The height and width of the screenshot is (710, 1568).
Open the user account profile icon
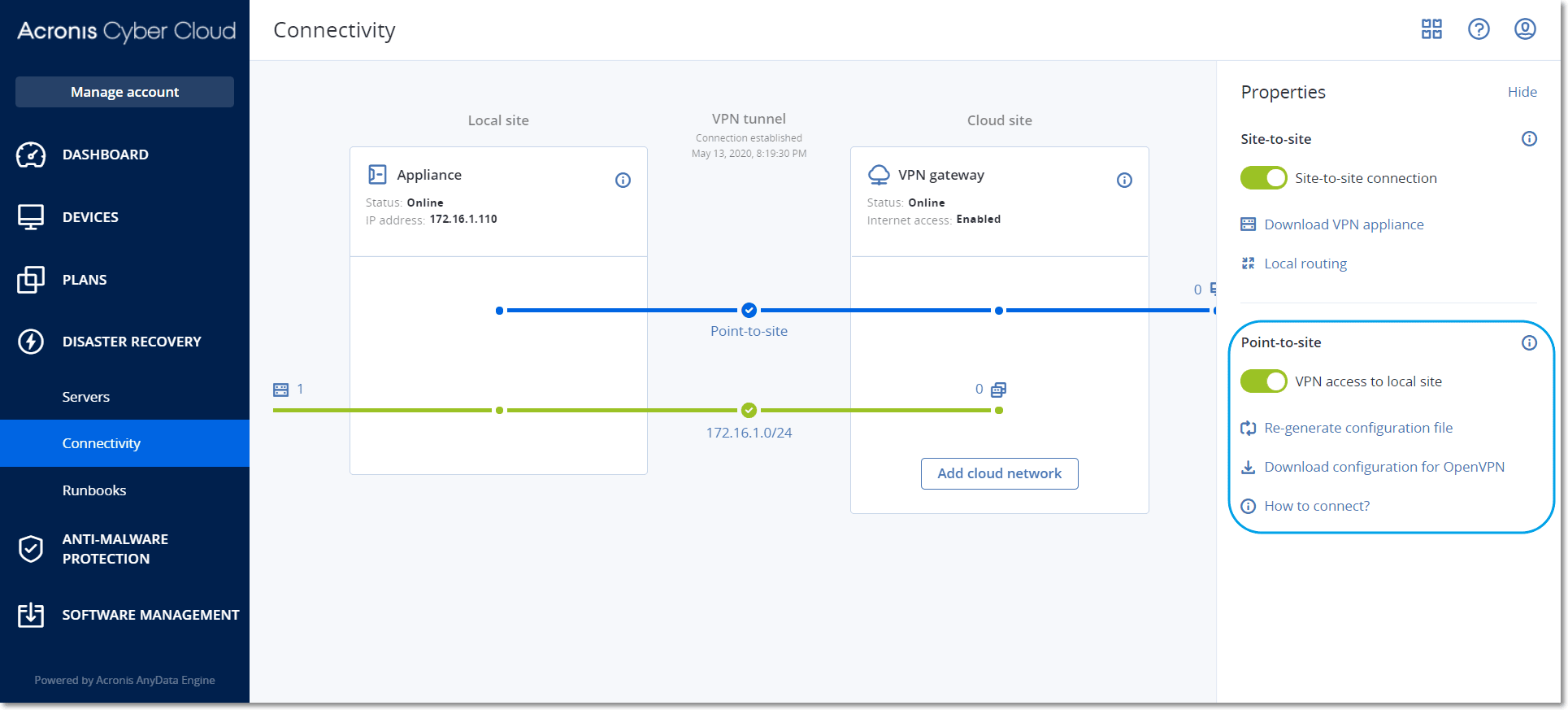point(1525,29)
